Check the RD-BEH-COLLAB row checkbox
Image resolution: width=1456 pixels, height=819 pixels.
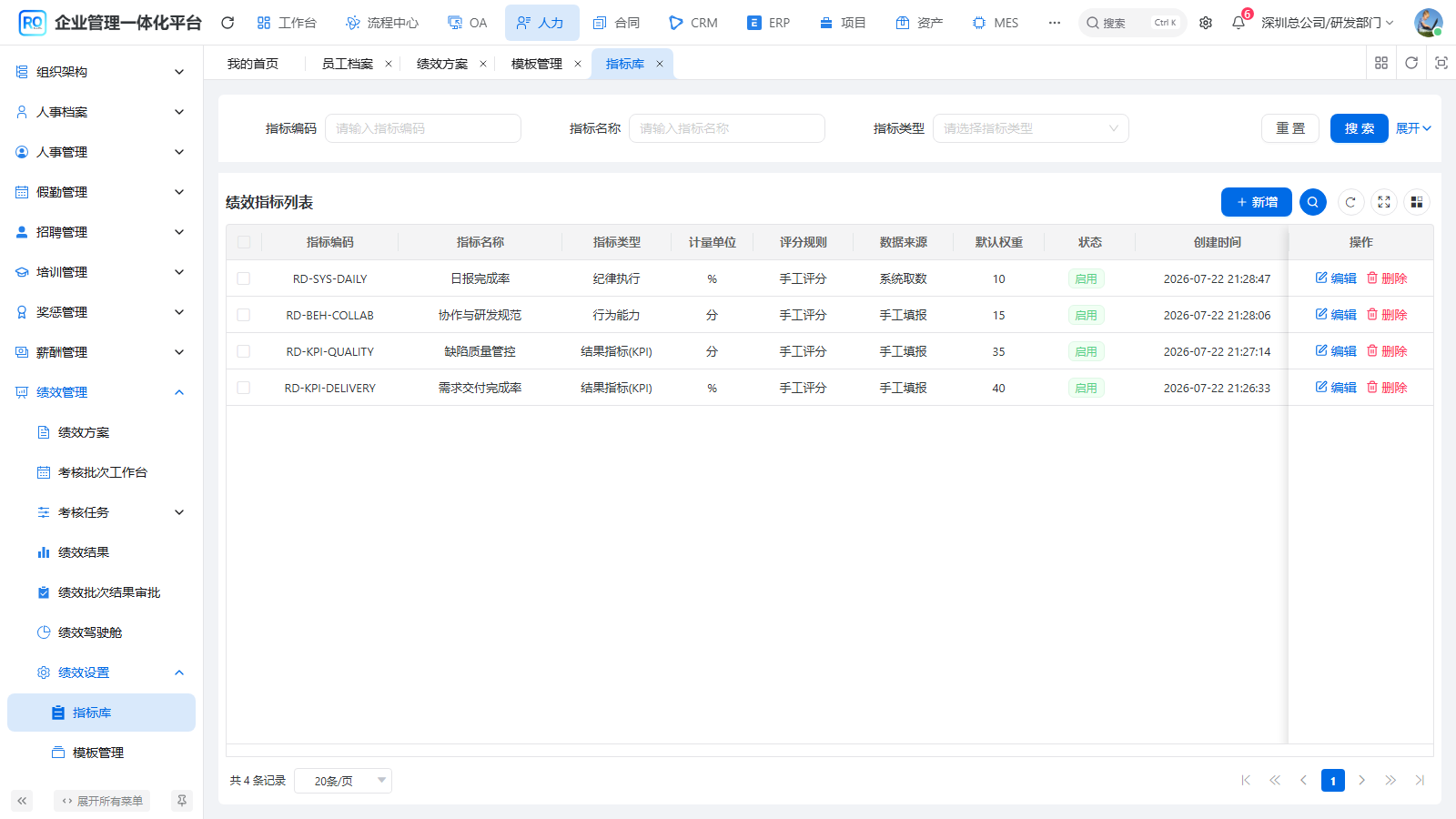pos(244,315)
